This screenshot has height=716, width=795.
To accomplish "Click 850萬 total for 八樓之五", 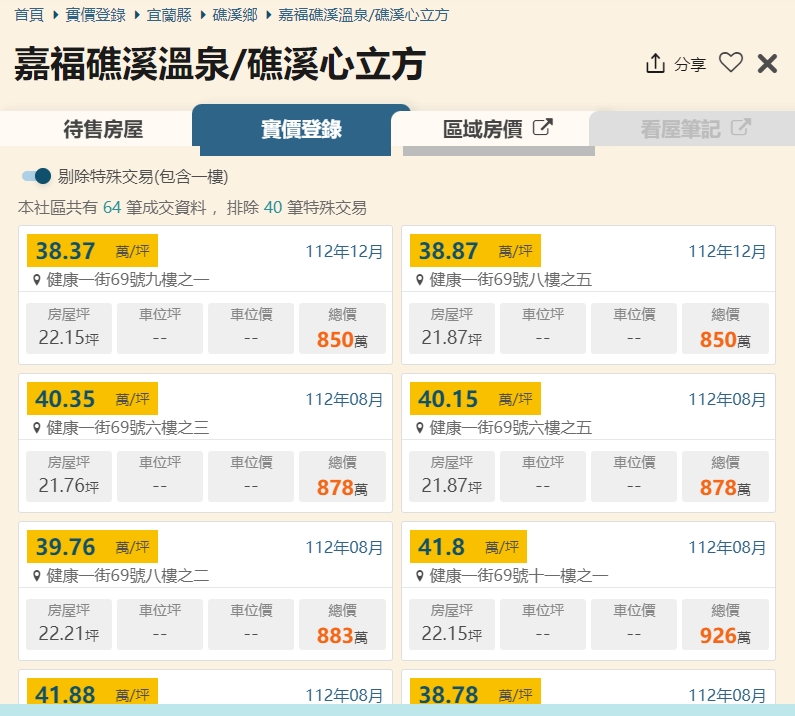I will 725,339.
